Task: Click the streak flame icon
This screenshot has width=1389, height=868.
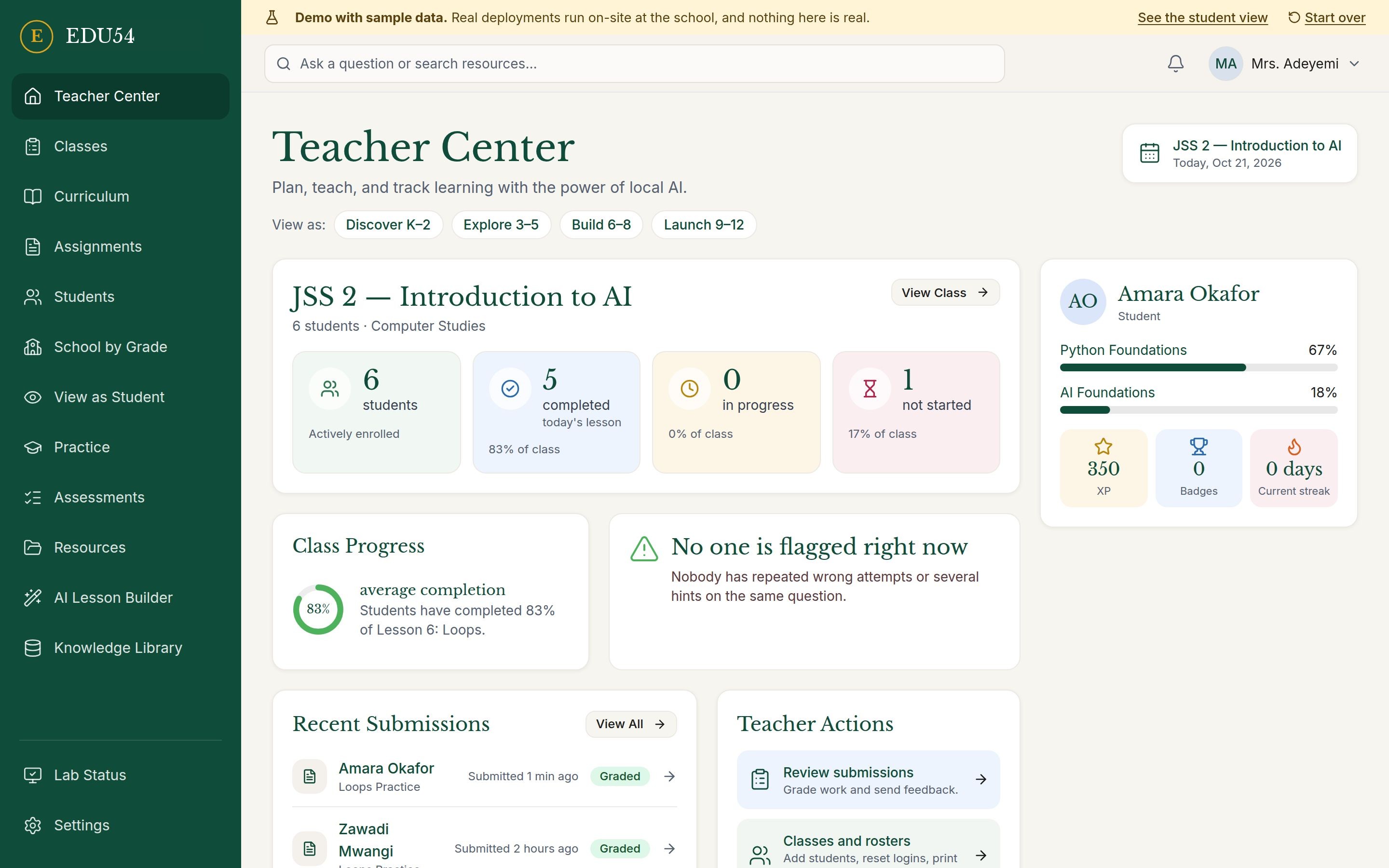Action: pos(1294,446)
